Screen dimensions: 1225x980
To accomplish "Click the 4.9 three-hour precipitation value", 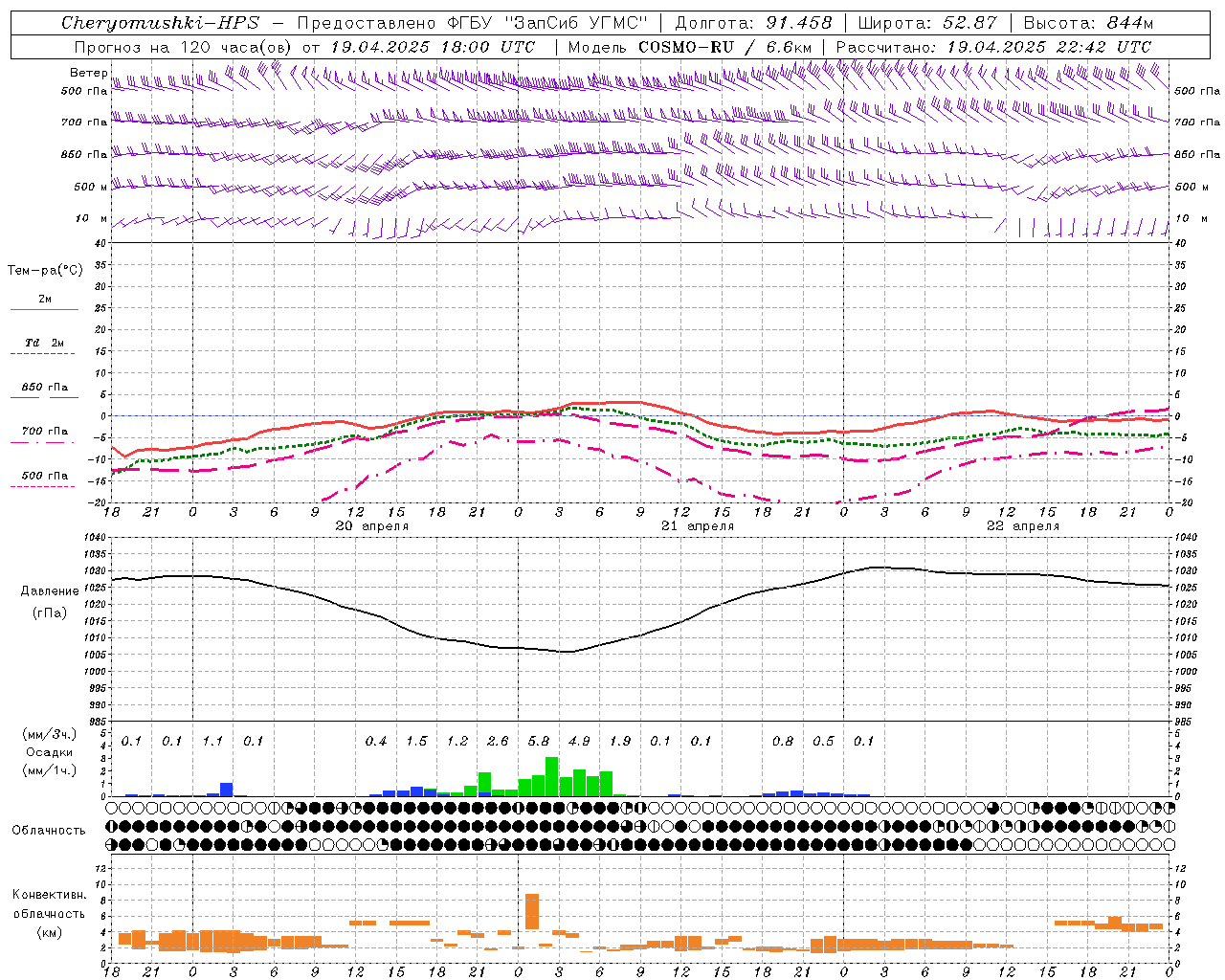I will (x=579, y=742).
